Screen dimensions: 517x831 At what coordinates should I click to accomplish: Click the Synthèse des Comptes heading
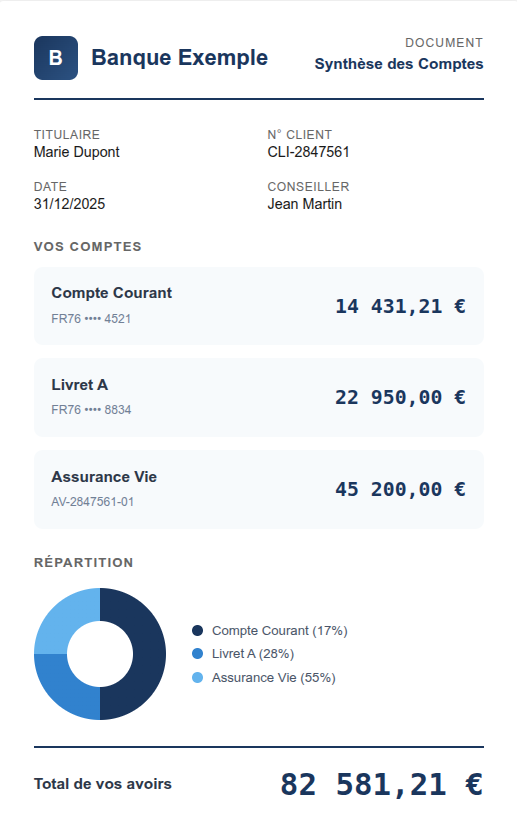[399, 64]
